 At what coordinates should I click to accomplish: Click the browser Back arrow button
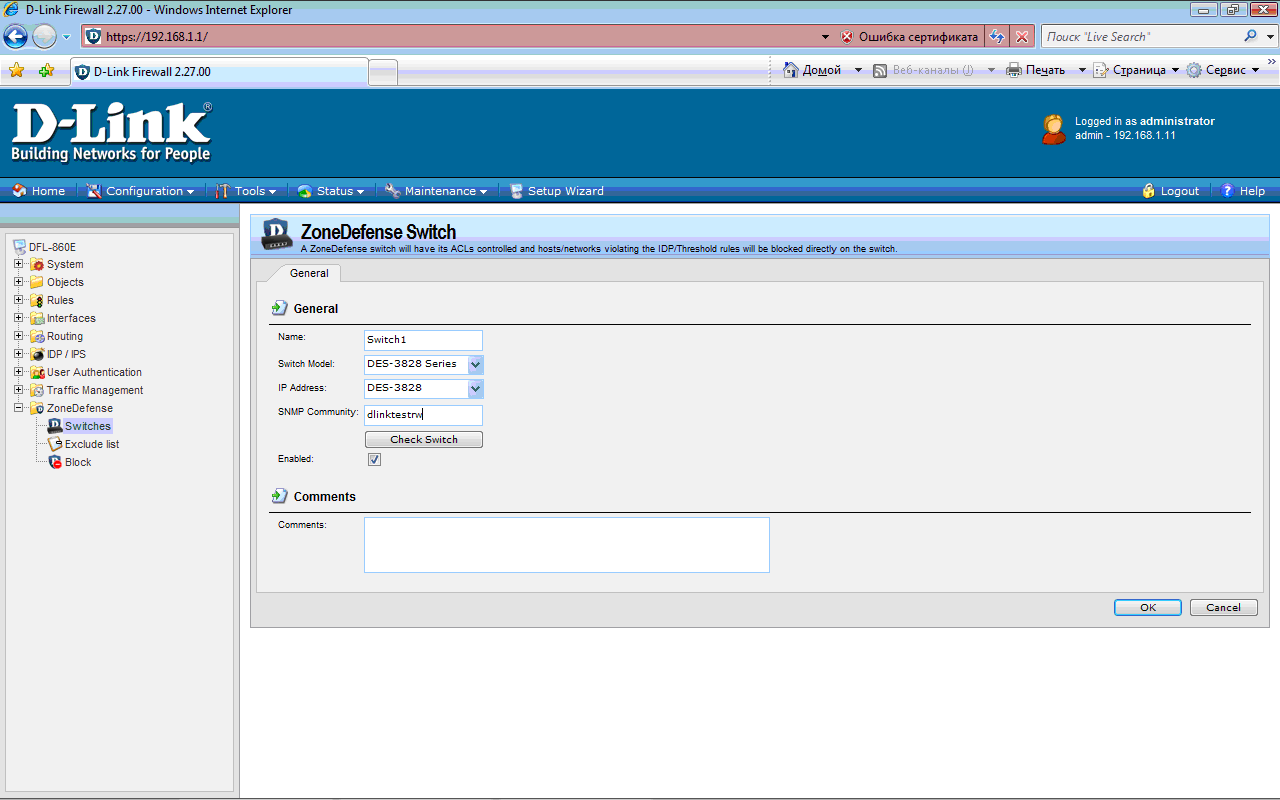click(16, 37)
